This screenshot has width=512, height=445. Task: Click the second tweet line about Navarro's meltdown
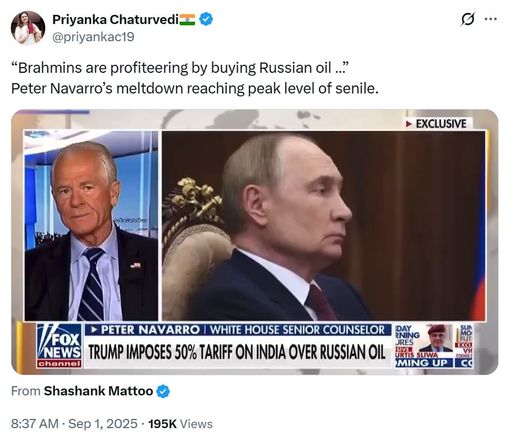pyautogui.click(x=195, y=89)
